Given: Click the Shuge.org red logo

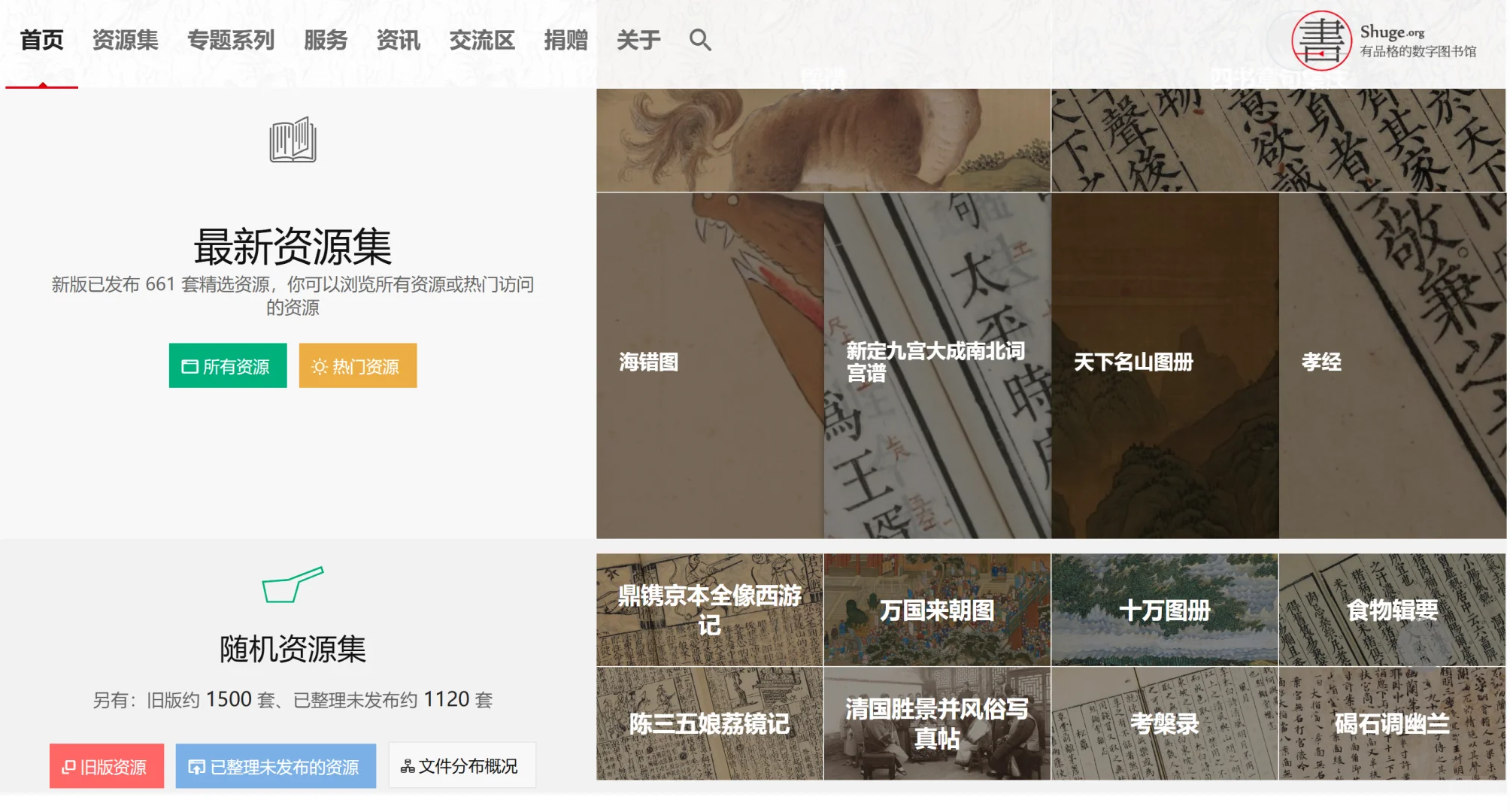Looking at the screenshot, I should (x=1321, y=41).
